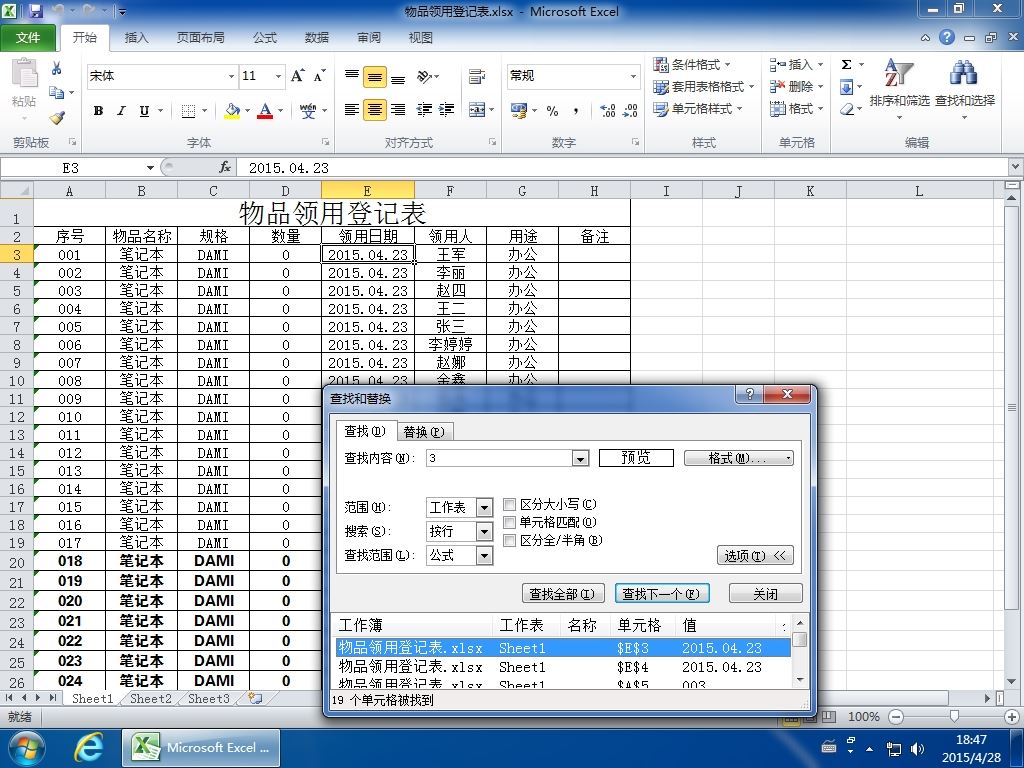Viewport: 1024px width, 768px height.
Task: Open 套用表格格式 table format dropdown
Action: [704, 86]
